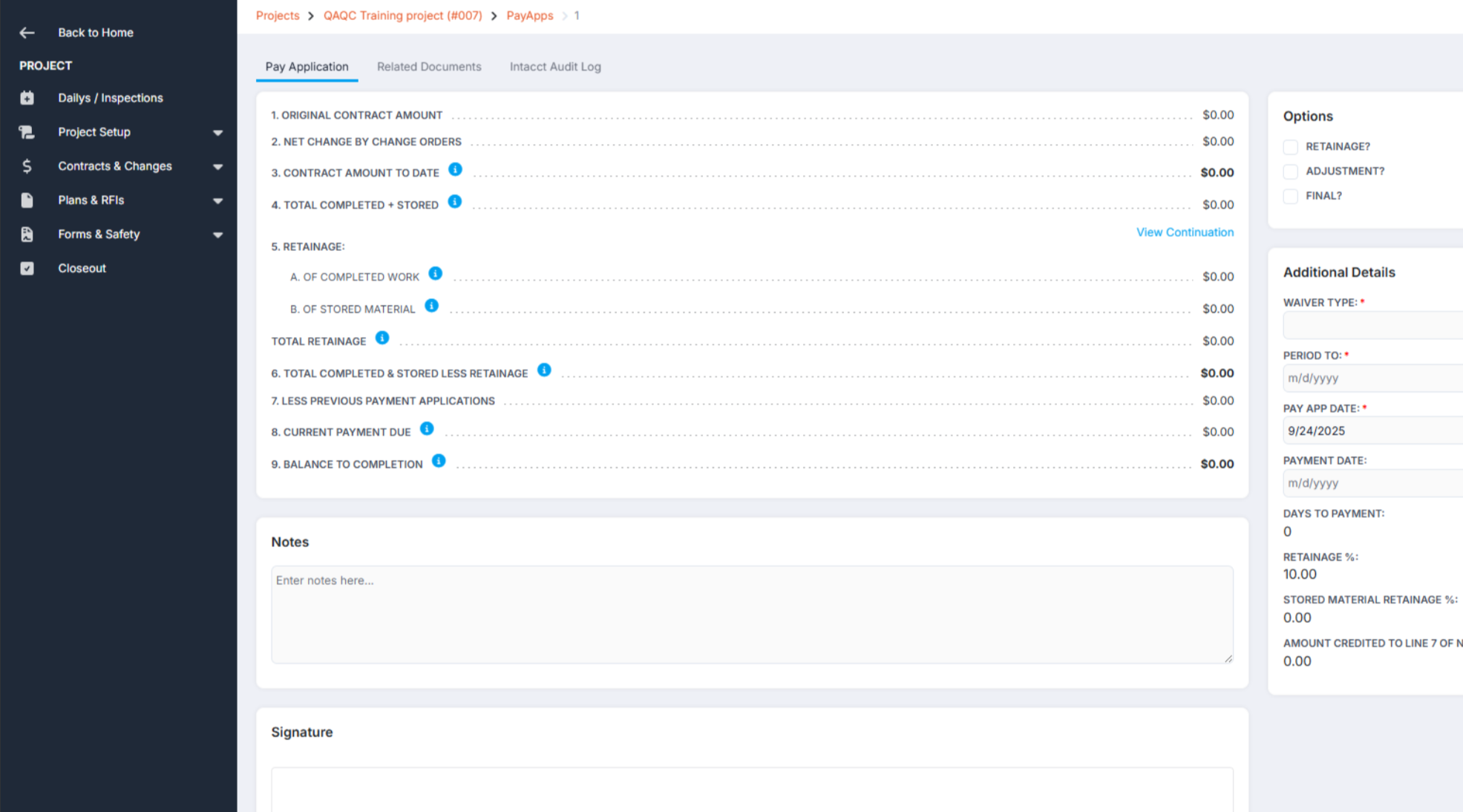This screenshot has width=1463, height=812.
Task: Expand the Project Setup menu arrow
Action: tap(217, 133)
